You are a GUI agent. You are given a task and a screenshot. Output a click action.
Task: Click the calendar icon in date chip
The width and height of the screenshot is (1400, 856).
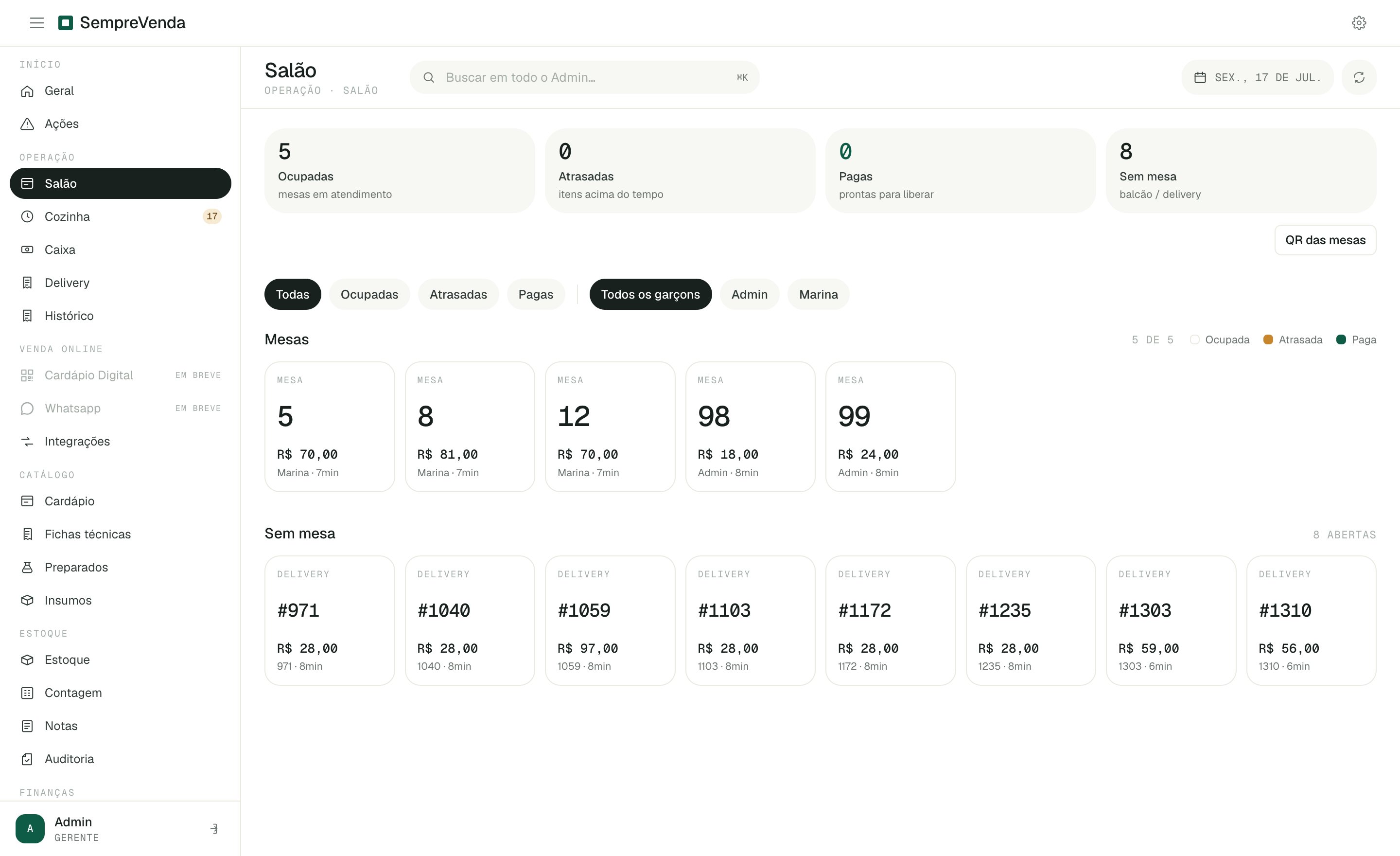[1199, 77]
